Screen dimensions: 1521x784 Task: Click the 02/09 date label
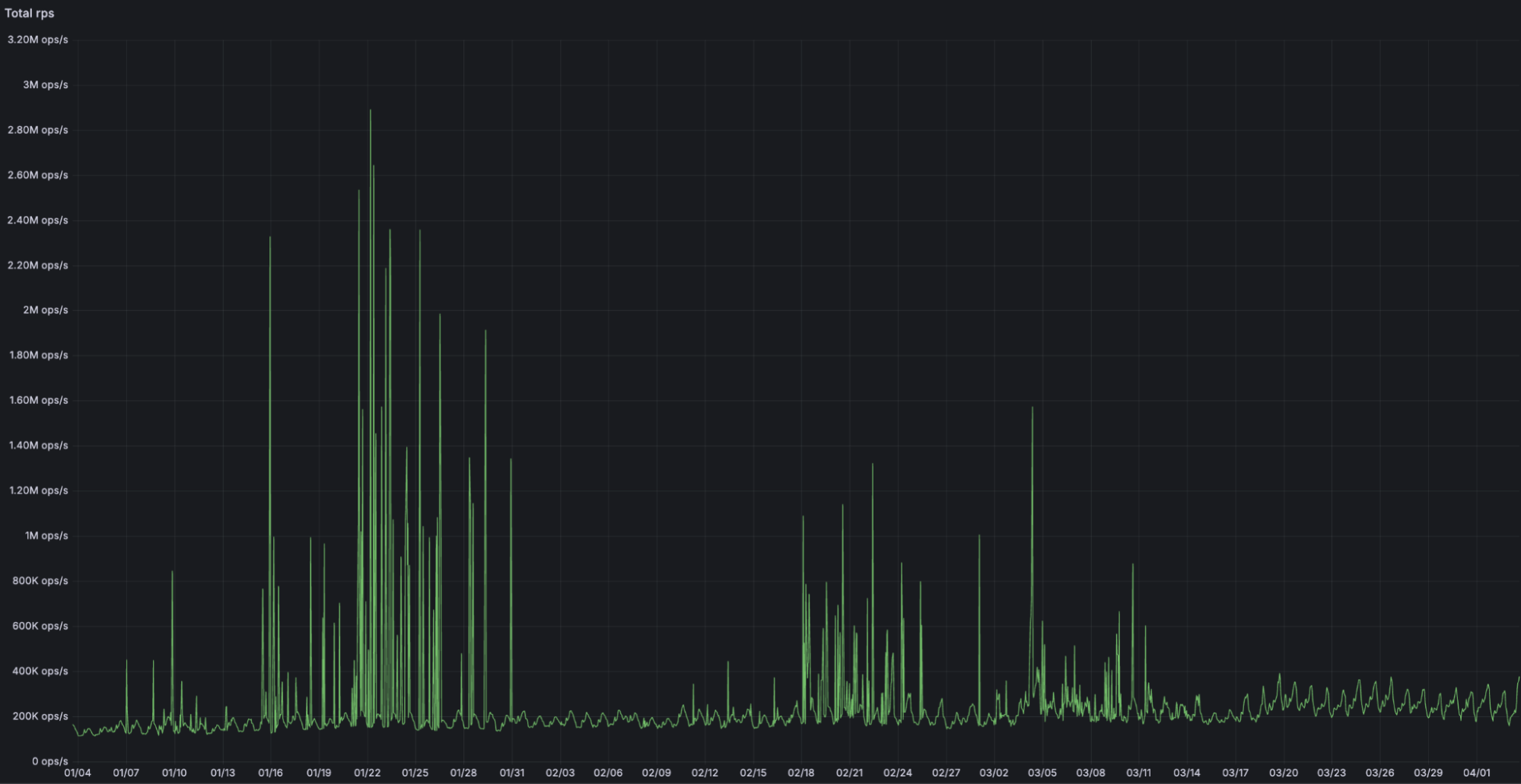pyautogui.click(x=657, y=773)
